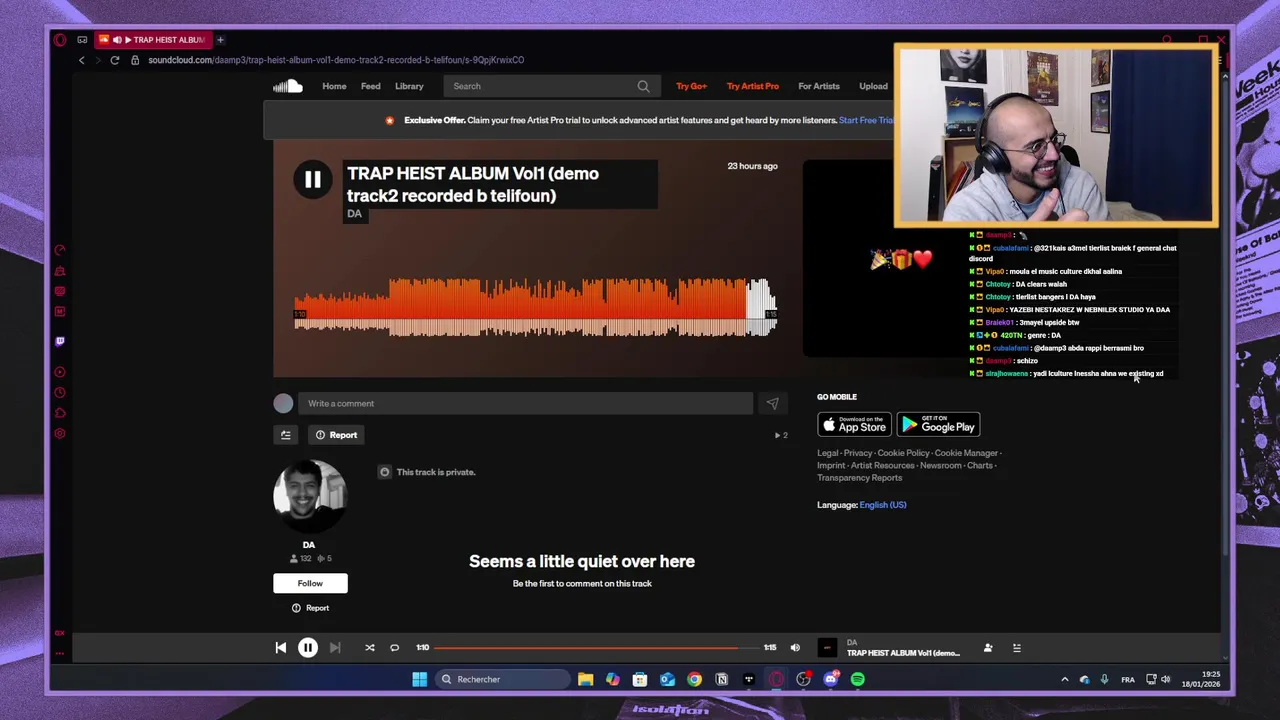Mute the tab via speaker icon on tab
1280x720 pixels.
point(117,40)
